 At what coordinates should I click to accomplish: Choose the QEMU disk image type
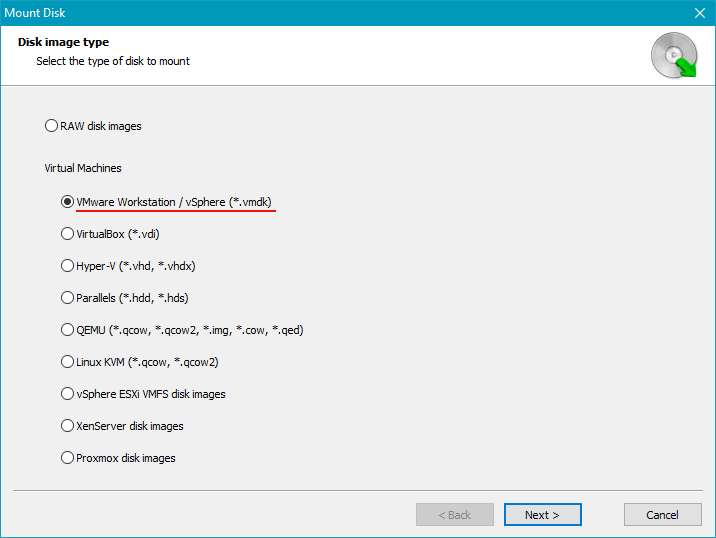182,330
